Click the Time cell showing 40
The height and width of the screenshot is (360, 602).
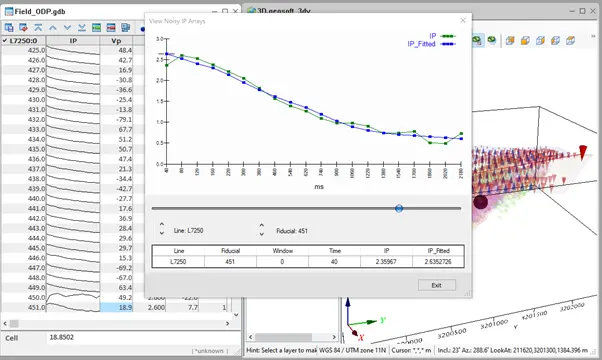tap(334, 262)
